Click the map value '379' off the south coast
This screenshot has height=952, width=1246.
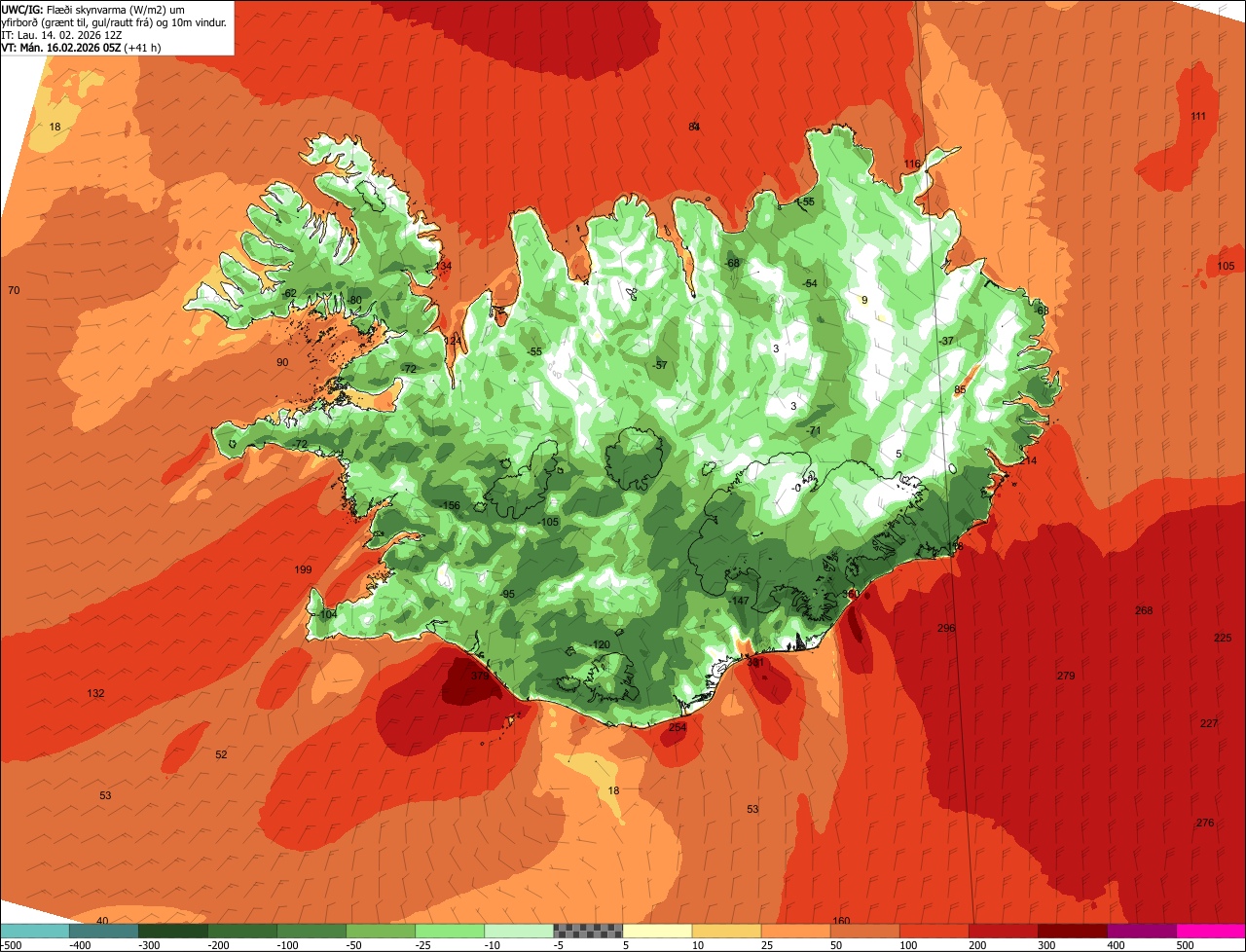pyautogui.click(x=480, y=676)
